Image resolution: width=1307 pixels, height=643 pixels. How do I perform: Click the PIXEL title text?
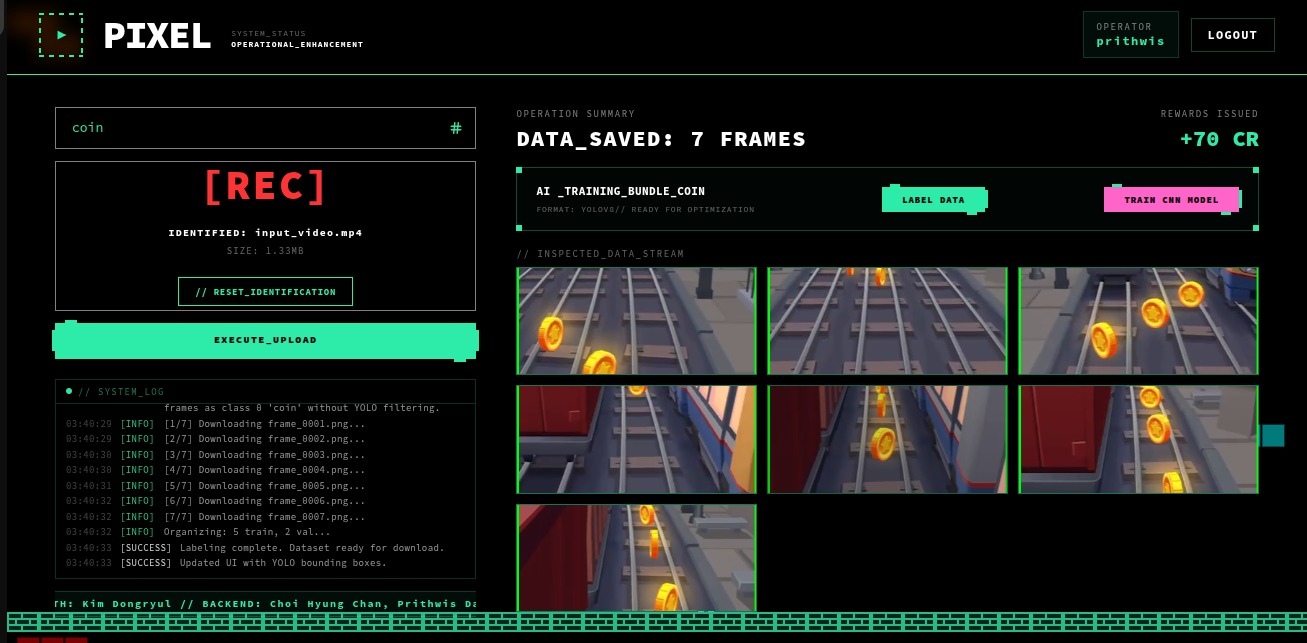pyautogui.click(x=158, y=37)
